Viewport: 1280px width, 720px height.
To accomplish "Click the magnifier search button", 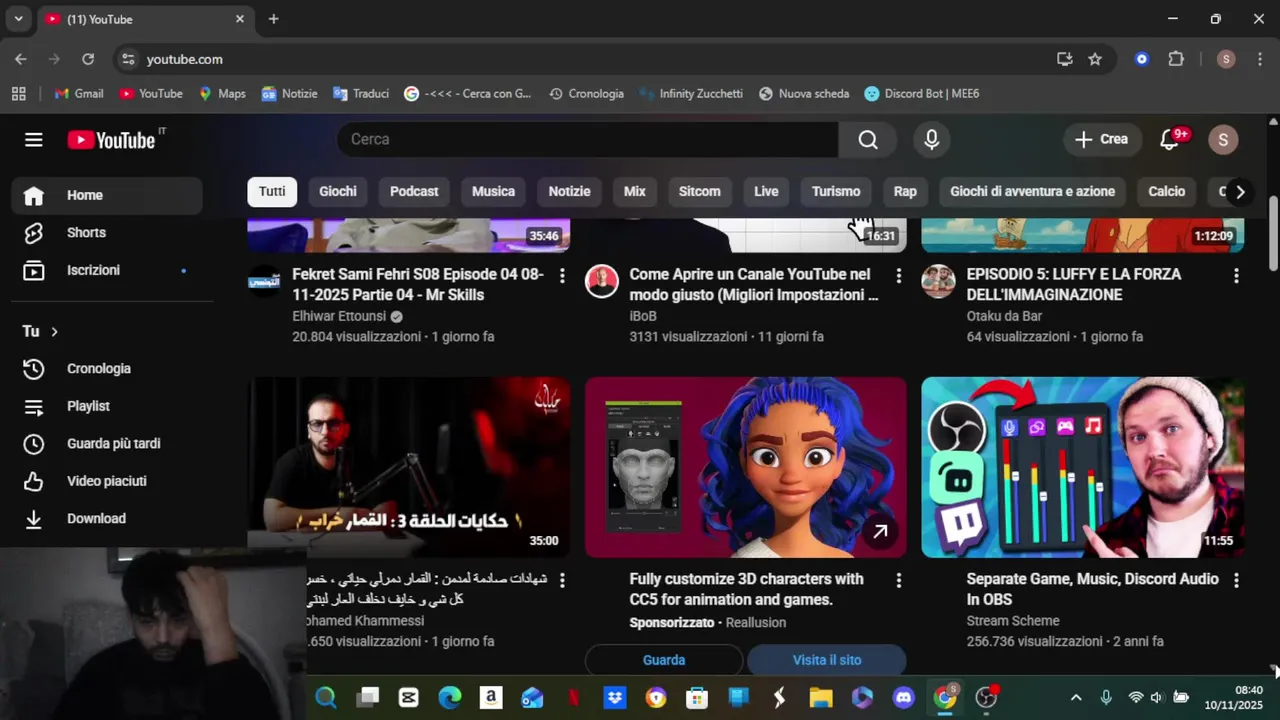I will pyautogui.click(x=868, y=140).
